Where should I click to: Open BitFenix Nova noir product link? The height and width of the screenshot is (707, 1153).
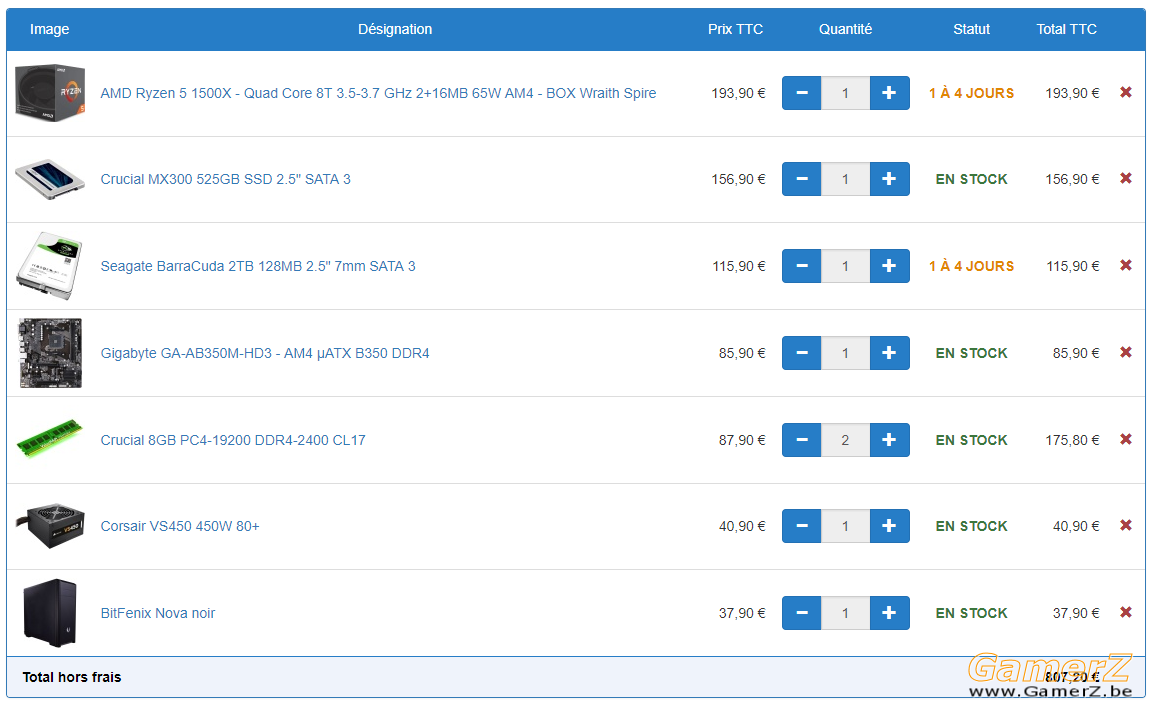point(157,613)
